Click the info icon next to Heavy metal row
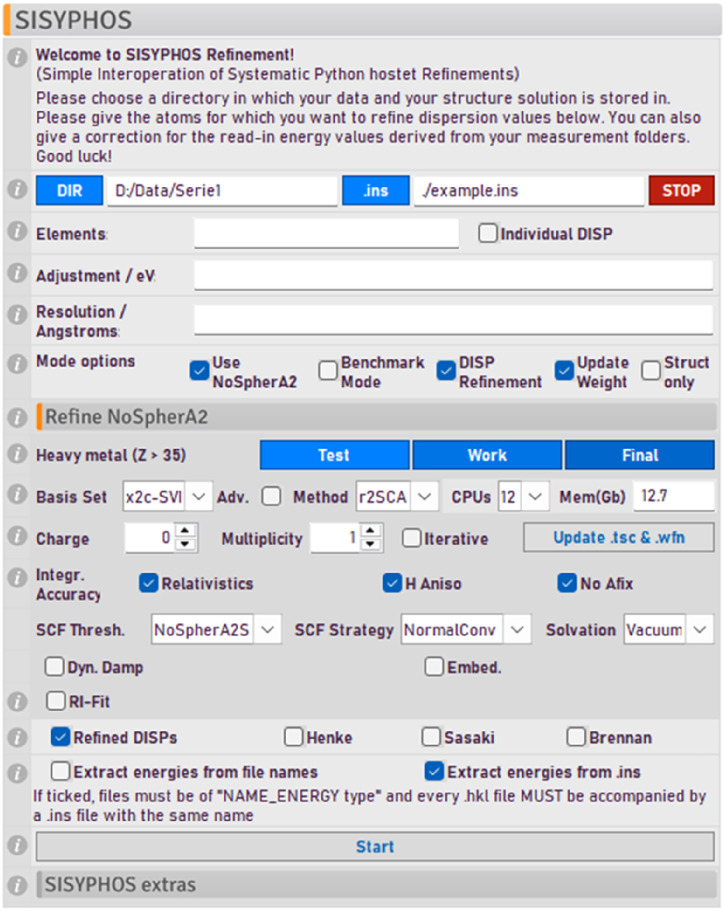 pyautogui.click(x=16, y=455)
